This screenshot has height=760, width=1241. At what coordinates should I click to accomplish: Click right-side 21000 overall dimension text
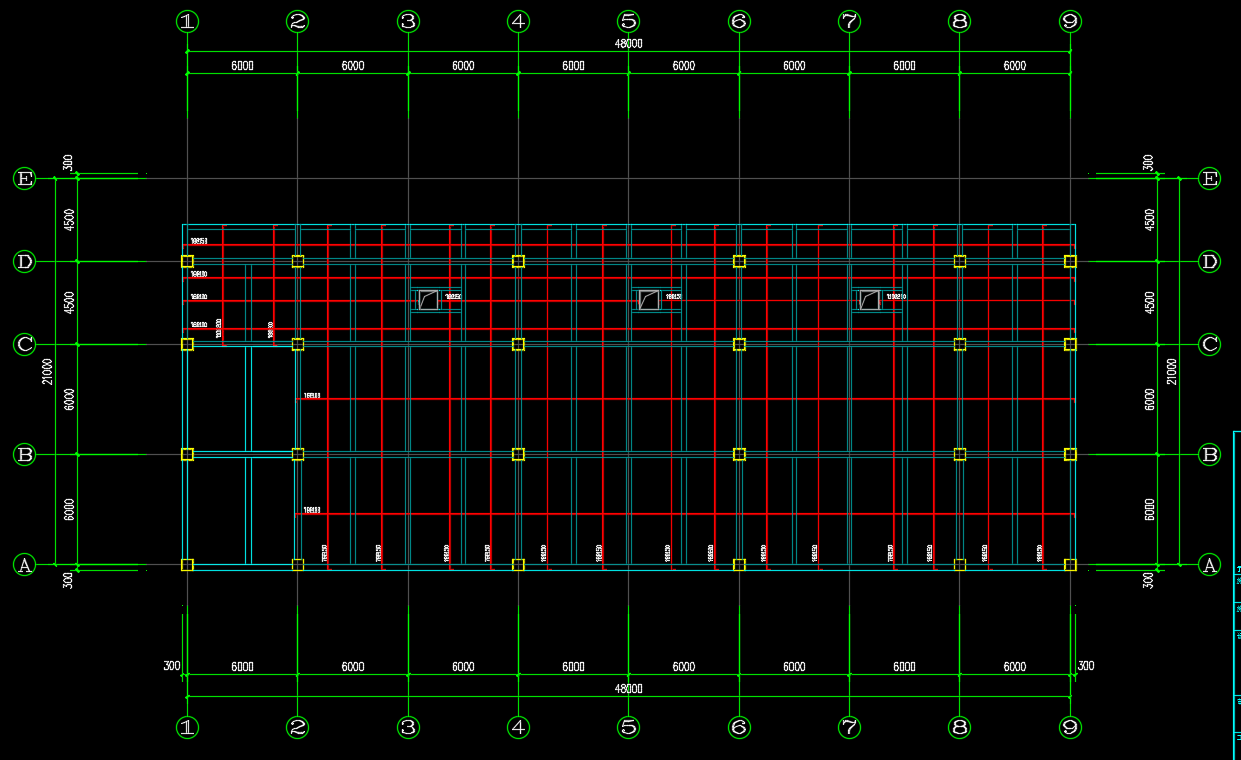point(1171,371)
